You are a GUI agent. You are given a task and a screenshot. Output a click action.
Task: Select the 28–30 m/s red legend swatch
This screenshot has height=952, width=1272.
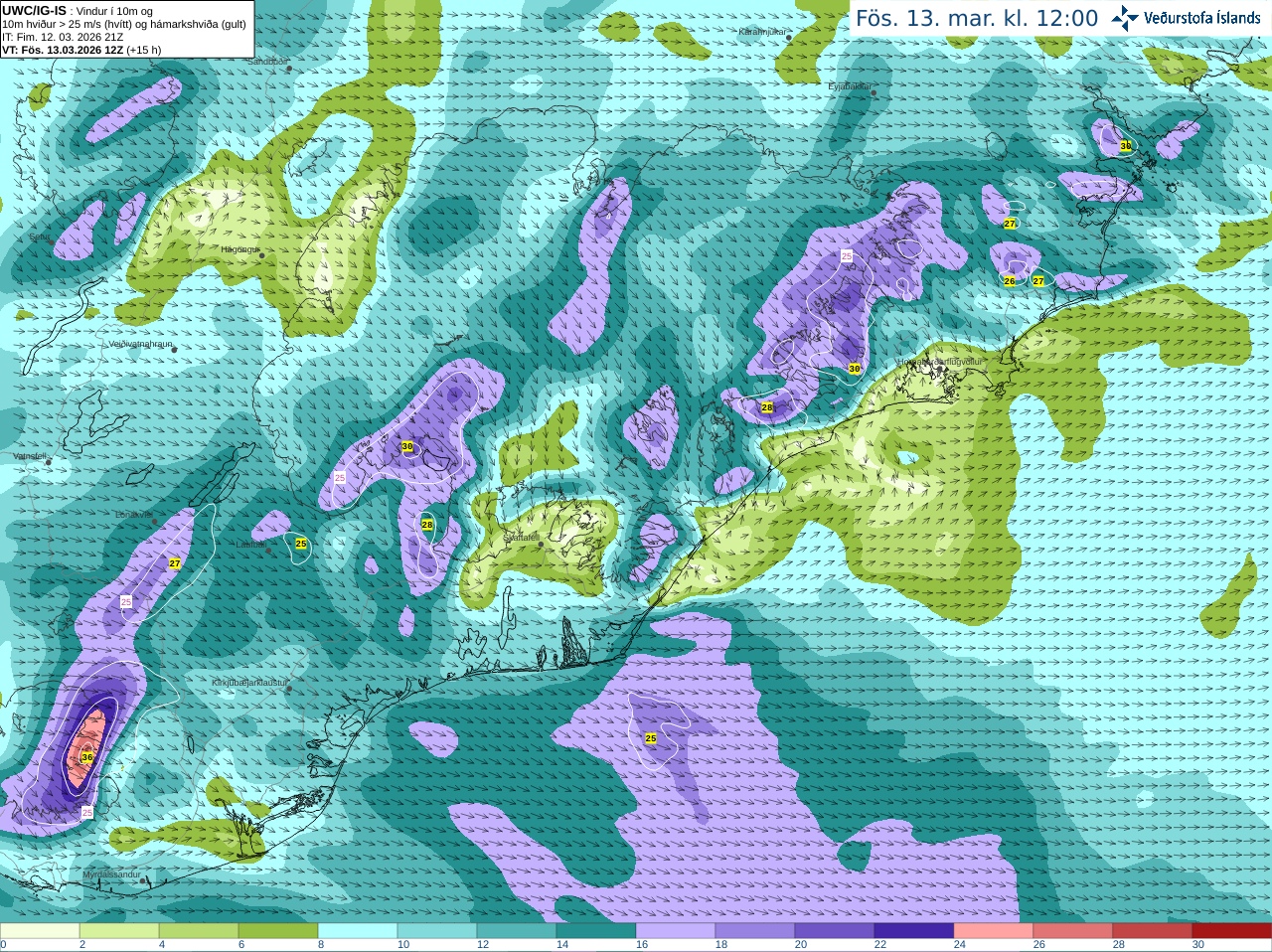point(1153,931)
